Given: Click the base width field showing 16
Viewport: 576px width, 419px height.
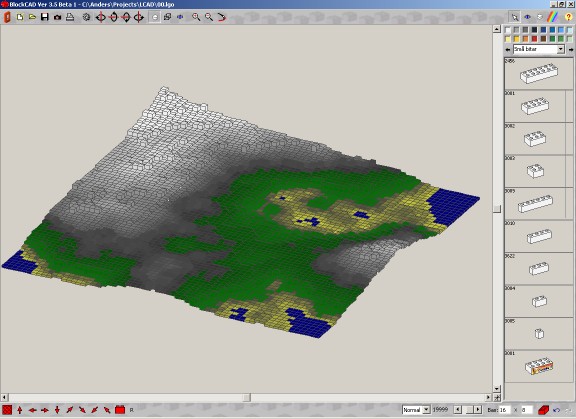Looking at the screenshot, I should (505, 409).
